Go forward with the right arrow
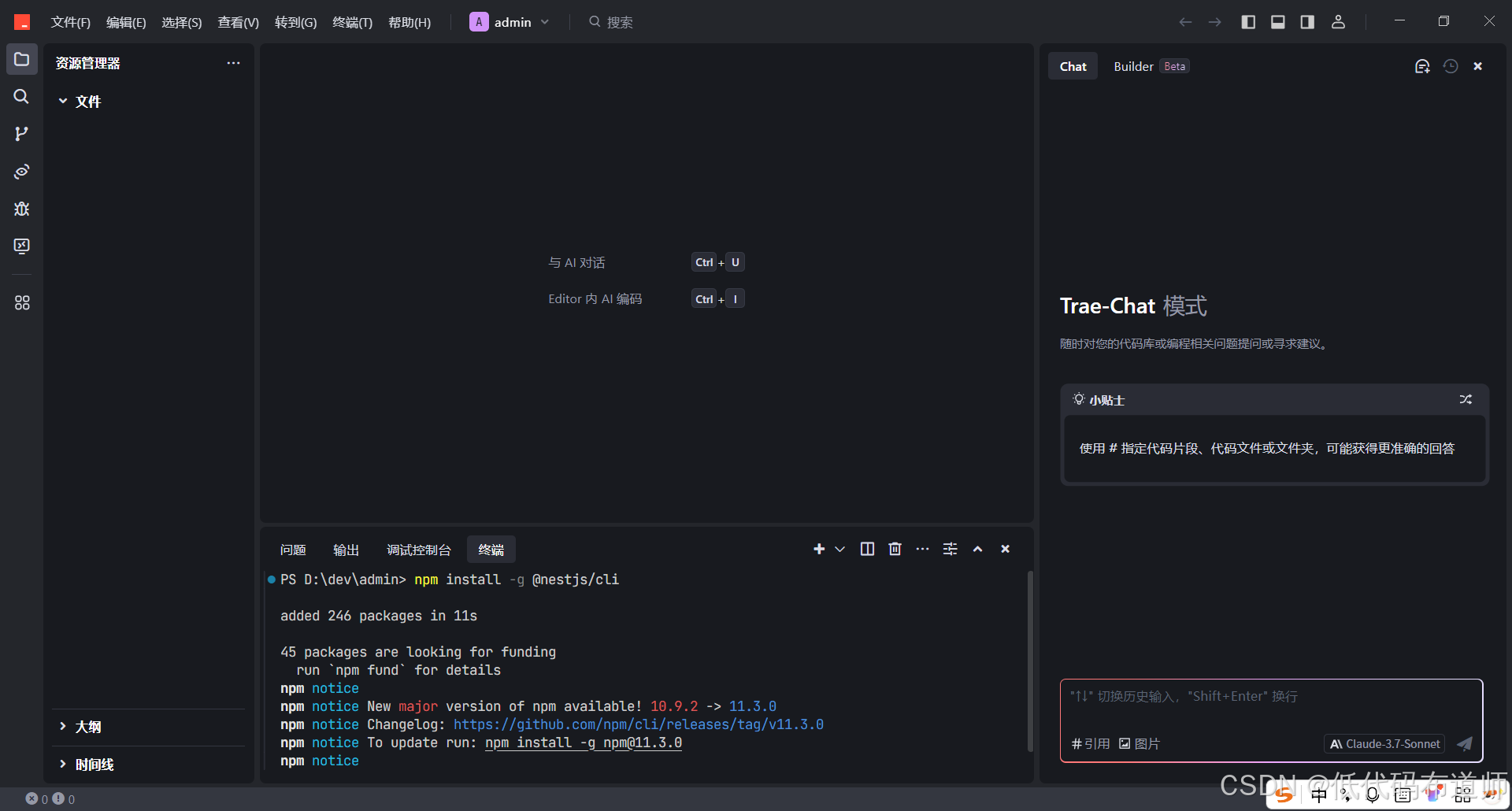The image size is (1512, 811). pyautogui.click(x=1215, y=22)
